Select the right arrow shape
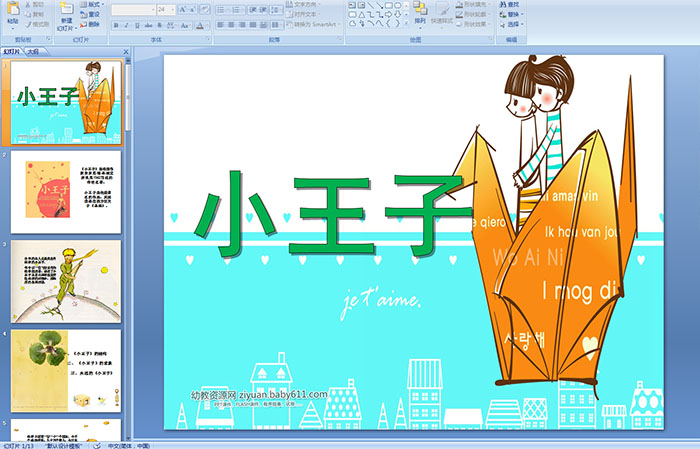Viewport: 700px width, 449px height. coord(388,14)
